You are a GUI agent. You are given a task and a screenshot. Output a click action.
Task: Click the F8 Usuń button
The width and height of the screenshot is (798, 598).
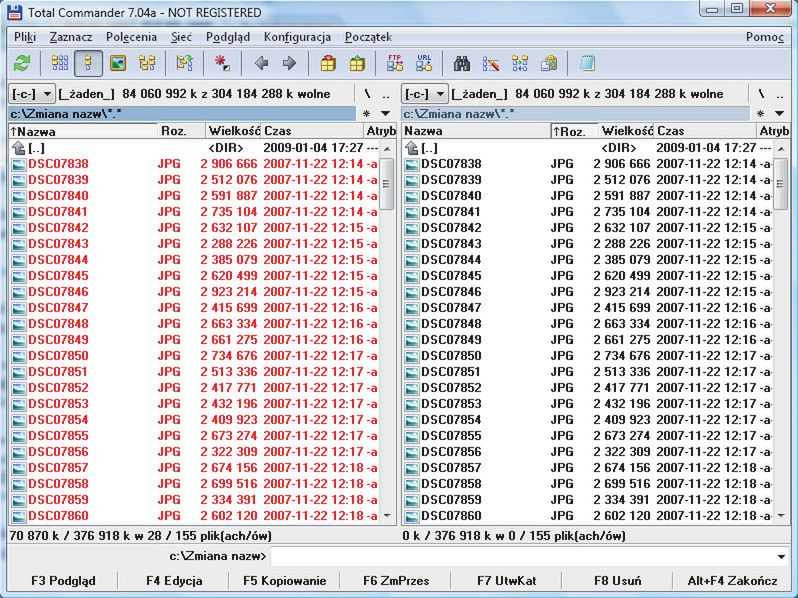point(617,581)
